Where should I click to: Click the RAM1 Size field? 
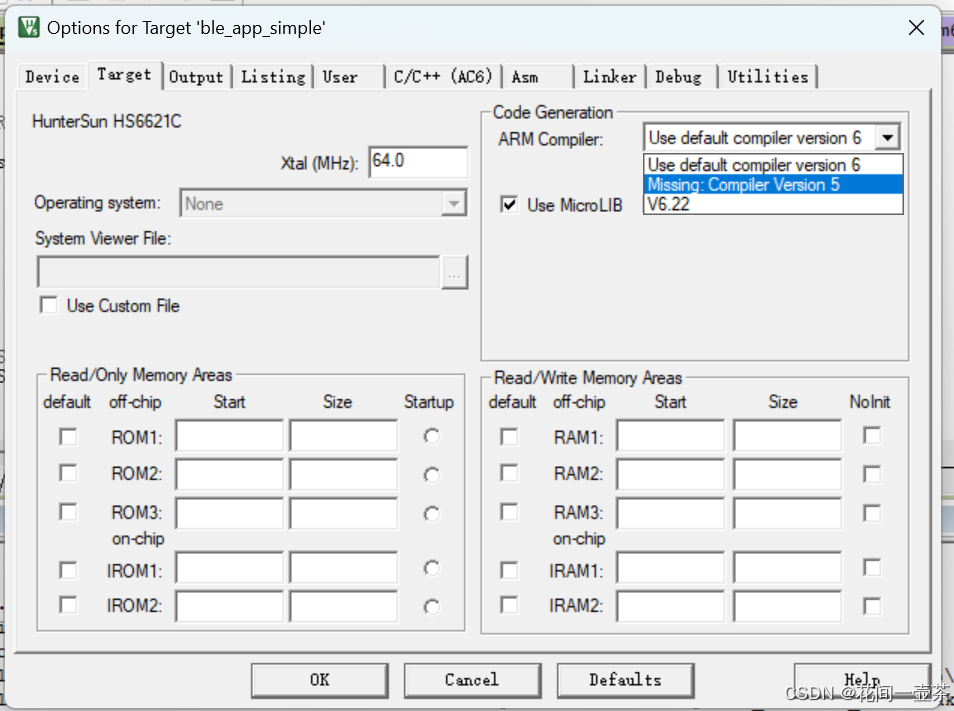coord(787,435)
